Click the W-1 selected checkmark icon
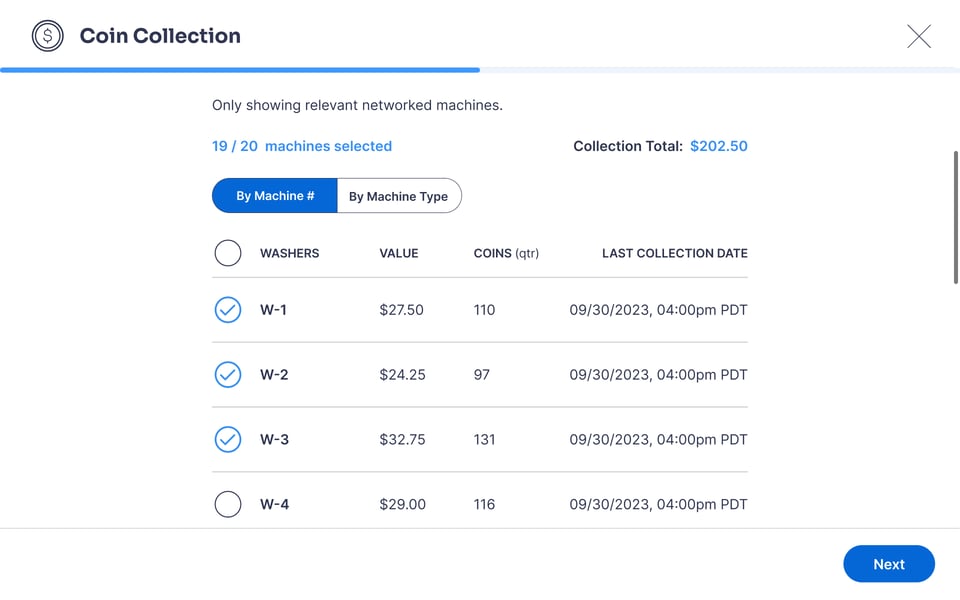960x600 pixels. pyautogui.click(x=228, y=310)
